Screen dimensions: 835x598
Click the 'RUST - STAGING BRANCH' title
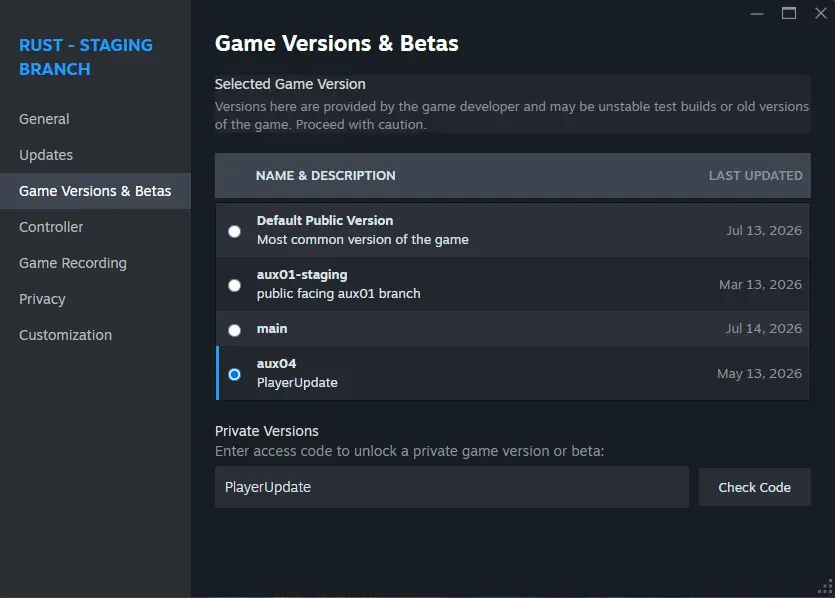point(86,57)
